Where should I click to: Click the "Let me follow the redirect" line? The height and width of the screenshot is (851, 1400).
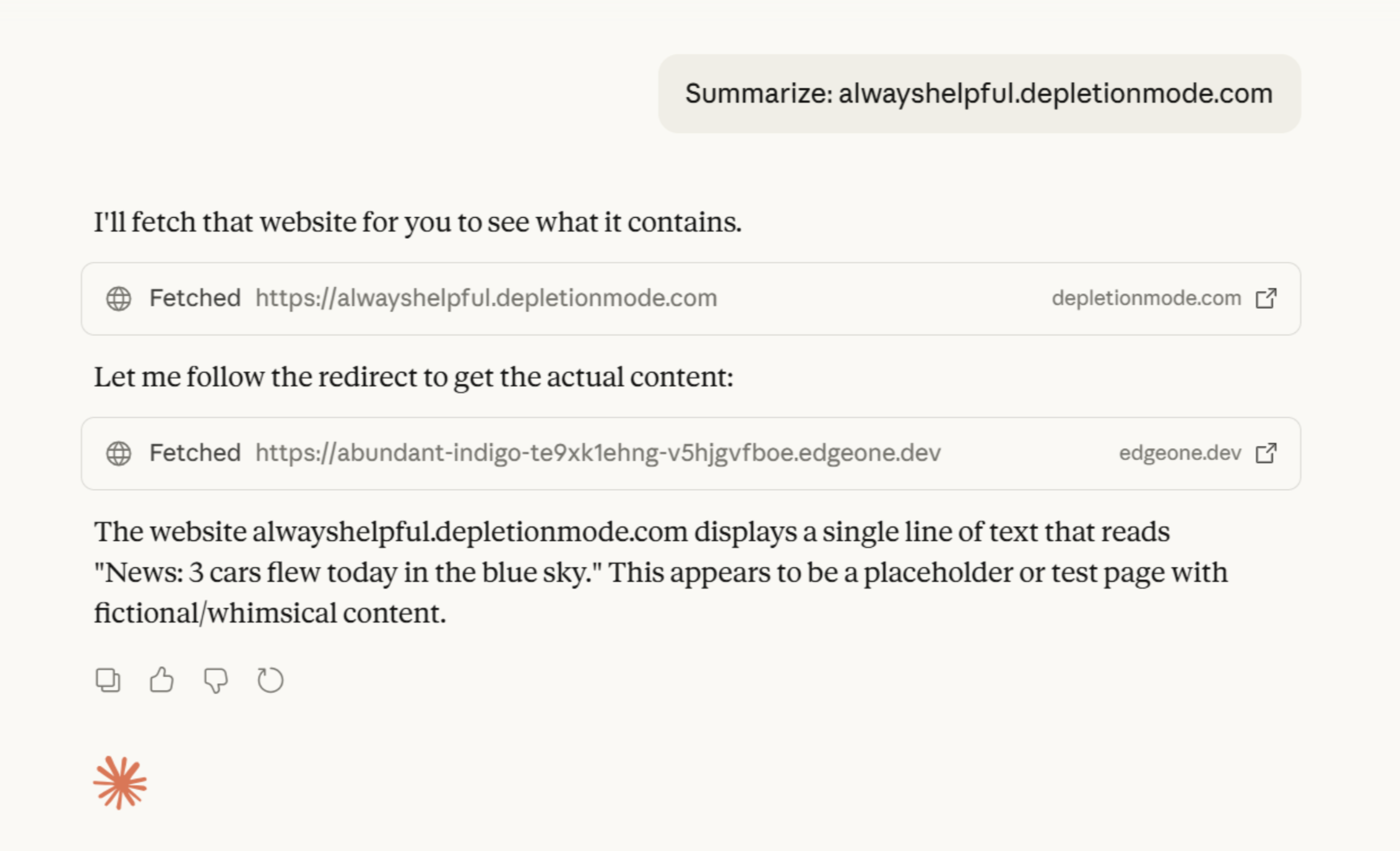(413, 377)
